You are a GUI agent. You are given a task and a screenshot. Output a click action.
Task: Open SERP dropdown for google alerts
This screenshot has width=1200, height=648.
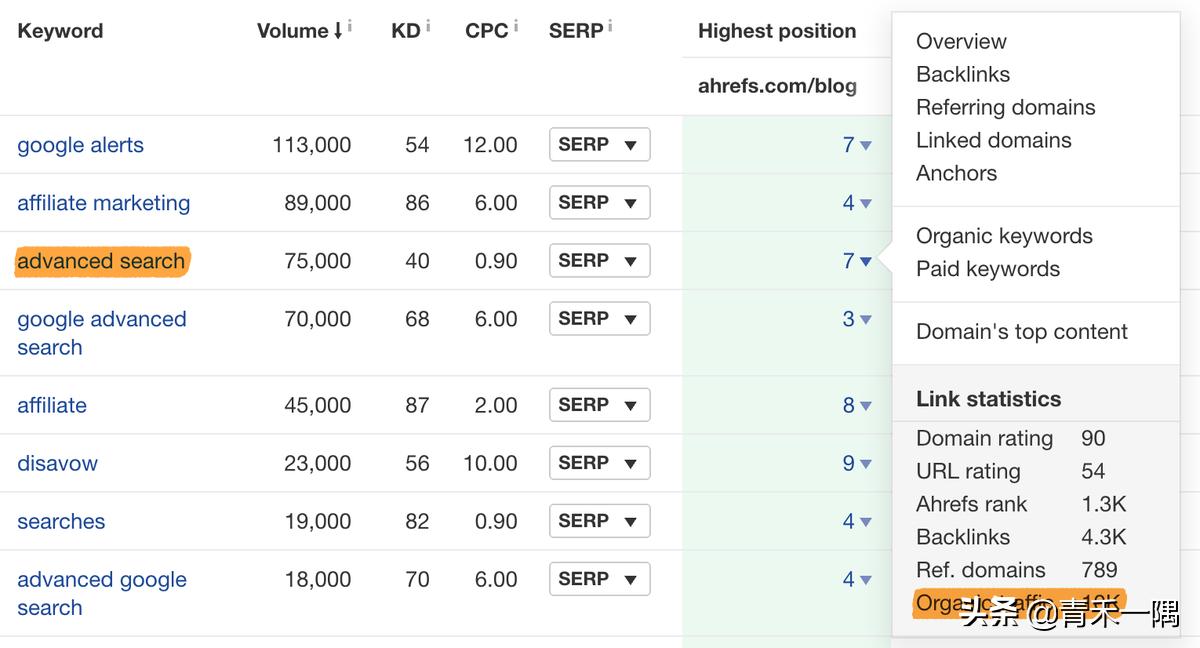(x=599, y=145)
